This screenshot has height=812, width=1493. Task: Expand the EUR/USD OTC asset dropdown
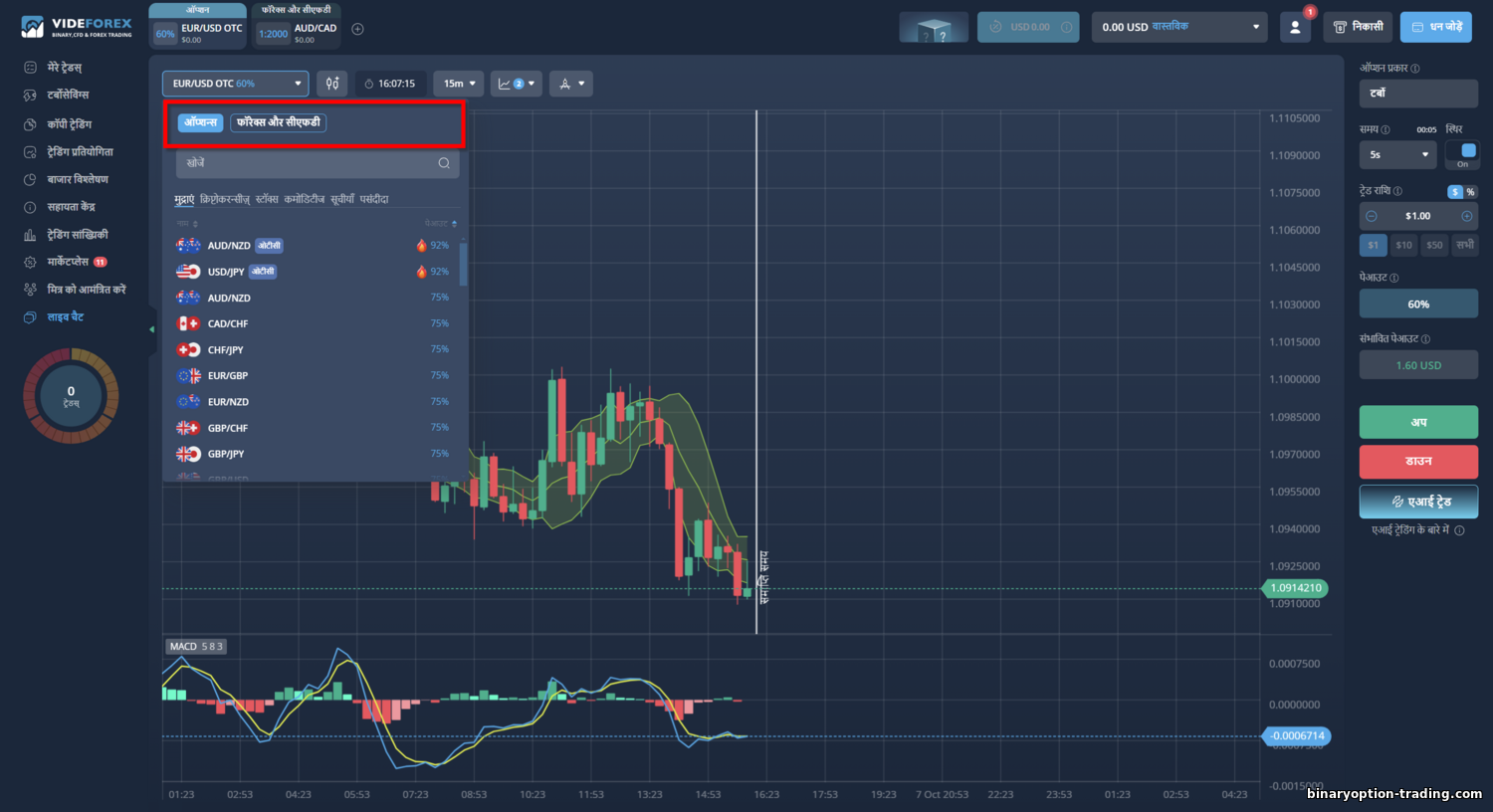(x=236, y=84)
